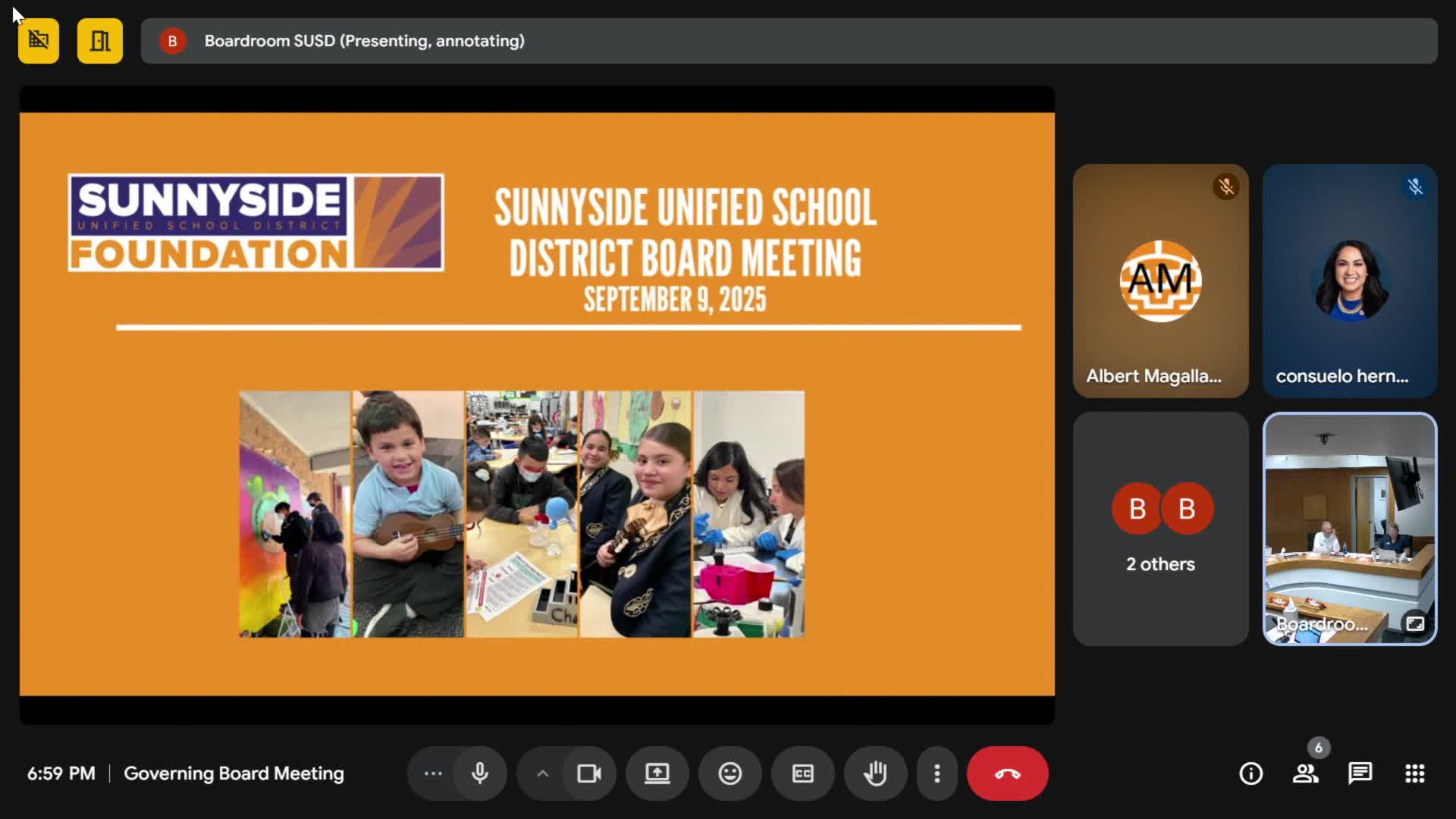1456x819 pixels.
Task: Open the 2 others participants tile
Action: click(x=1160, y=529)
